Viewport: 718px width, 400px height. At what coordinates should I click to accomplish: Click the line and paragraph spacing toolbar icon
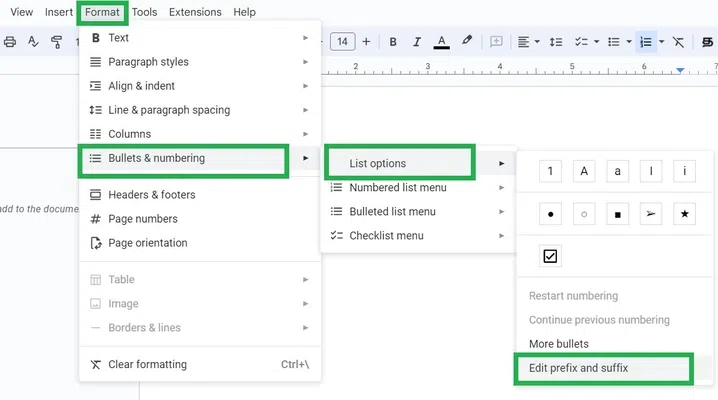click(x=556, y=42)
